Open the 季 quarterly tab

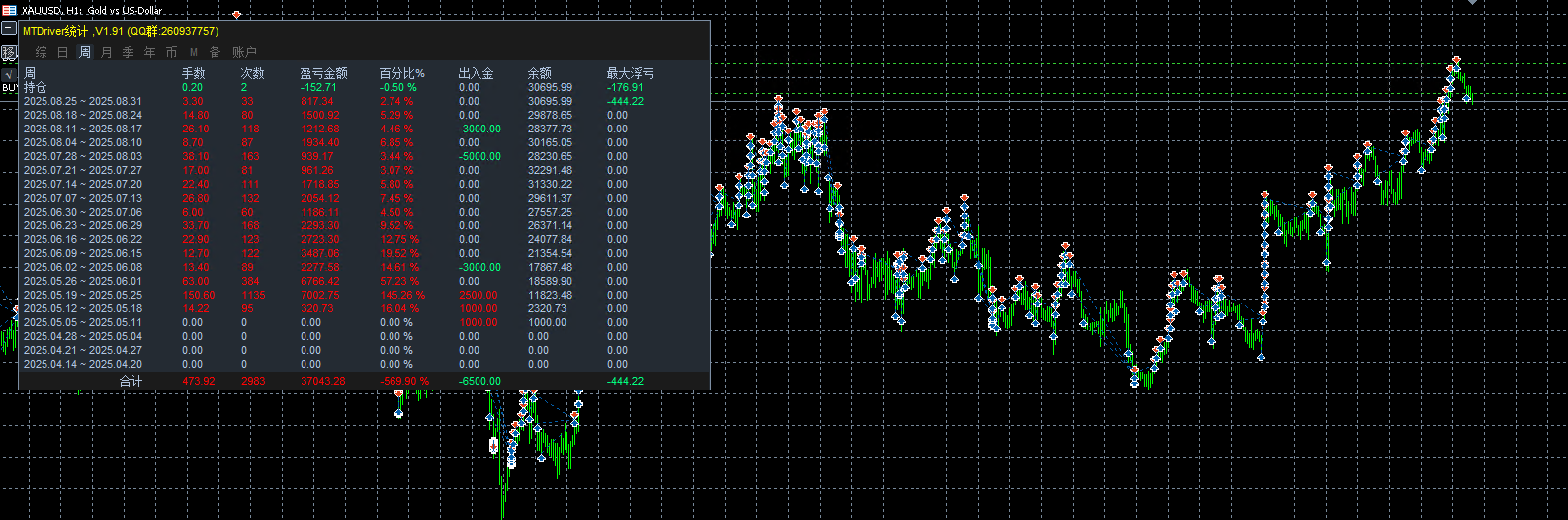129,52
